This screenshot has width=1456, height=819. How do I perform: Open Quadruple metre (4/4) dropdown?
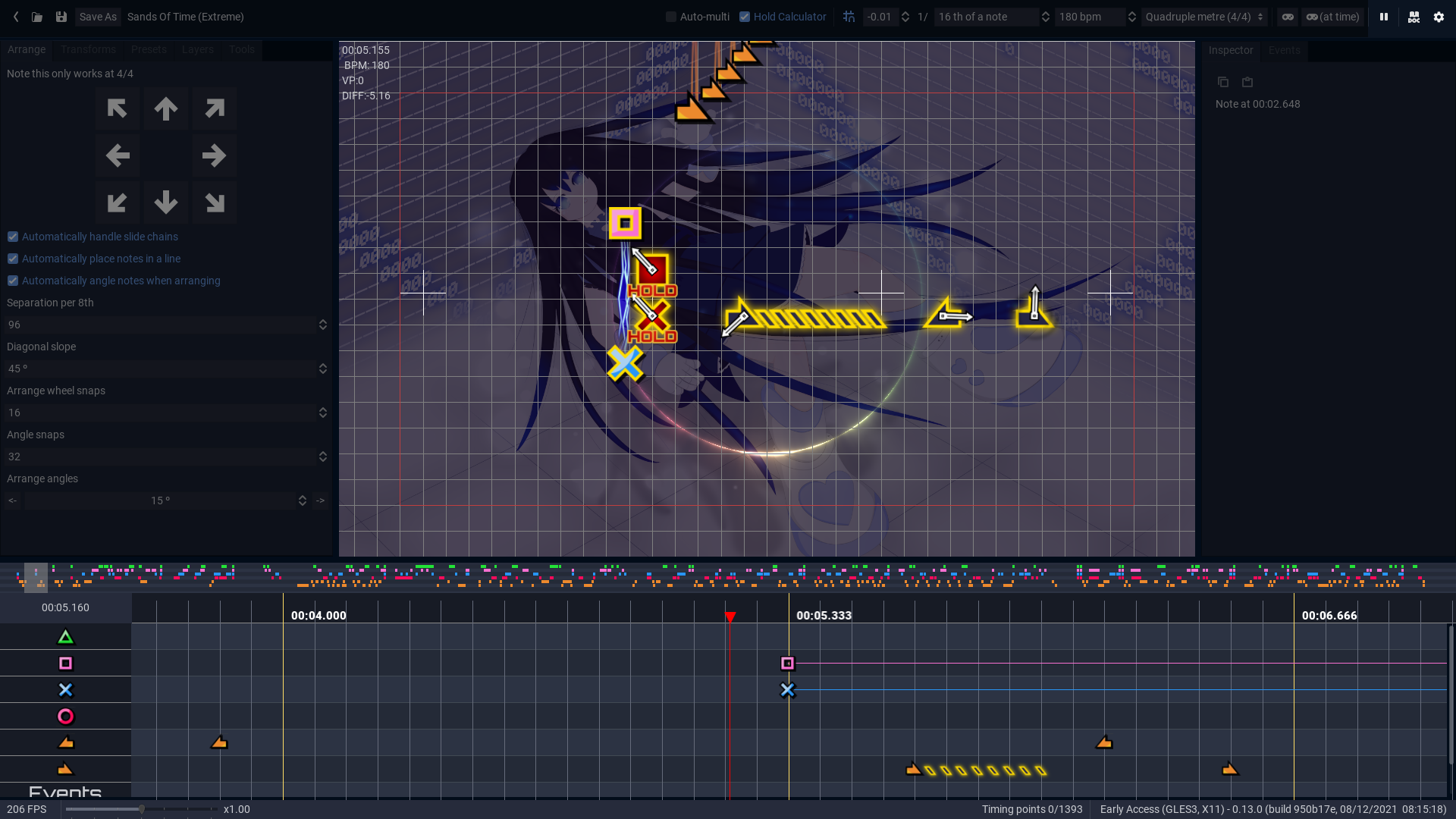coord(1204,17)
